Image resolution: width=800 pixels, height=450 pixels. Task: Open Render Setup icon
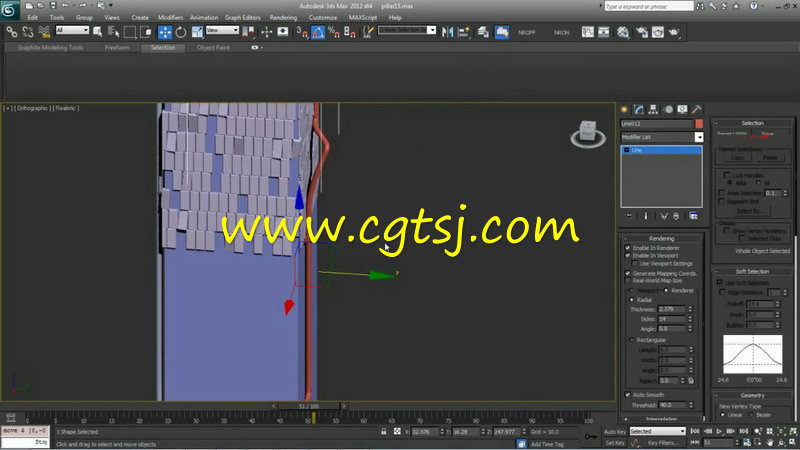[x=641, y=32]
